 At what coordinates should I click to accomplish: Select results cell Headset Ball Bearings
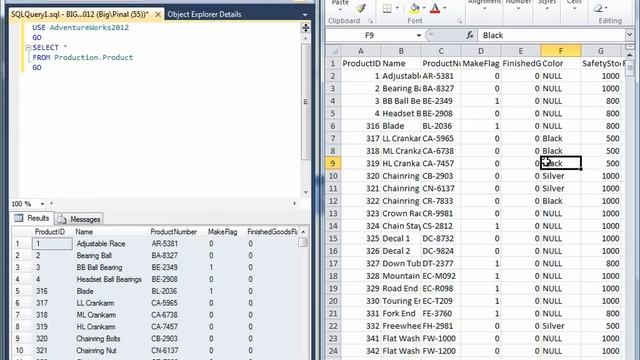(109, 279)
